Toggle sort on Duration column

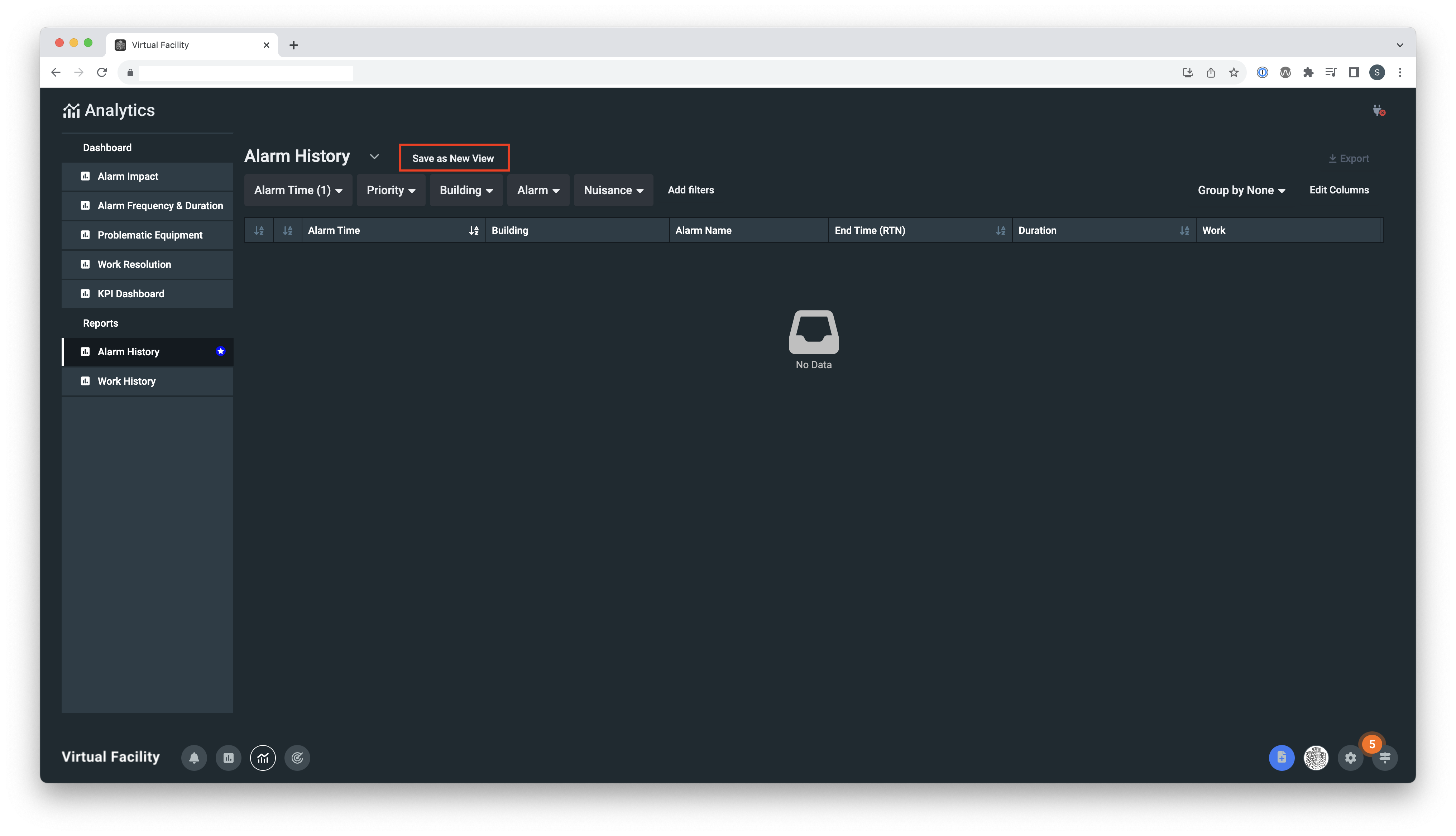point(1184,230)
